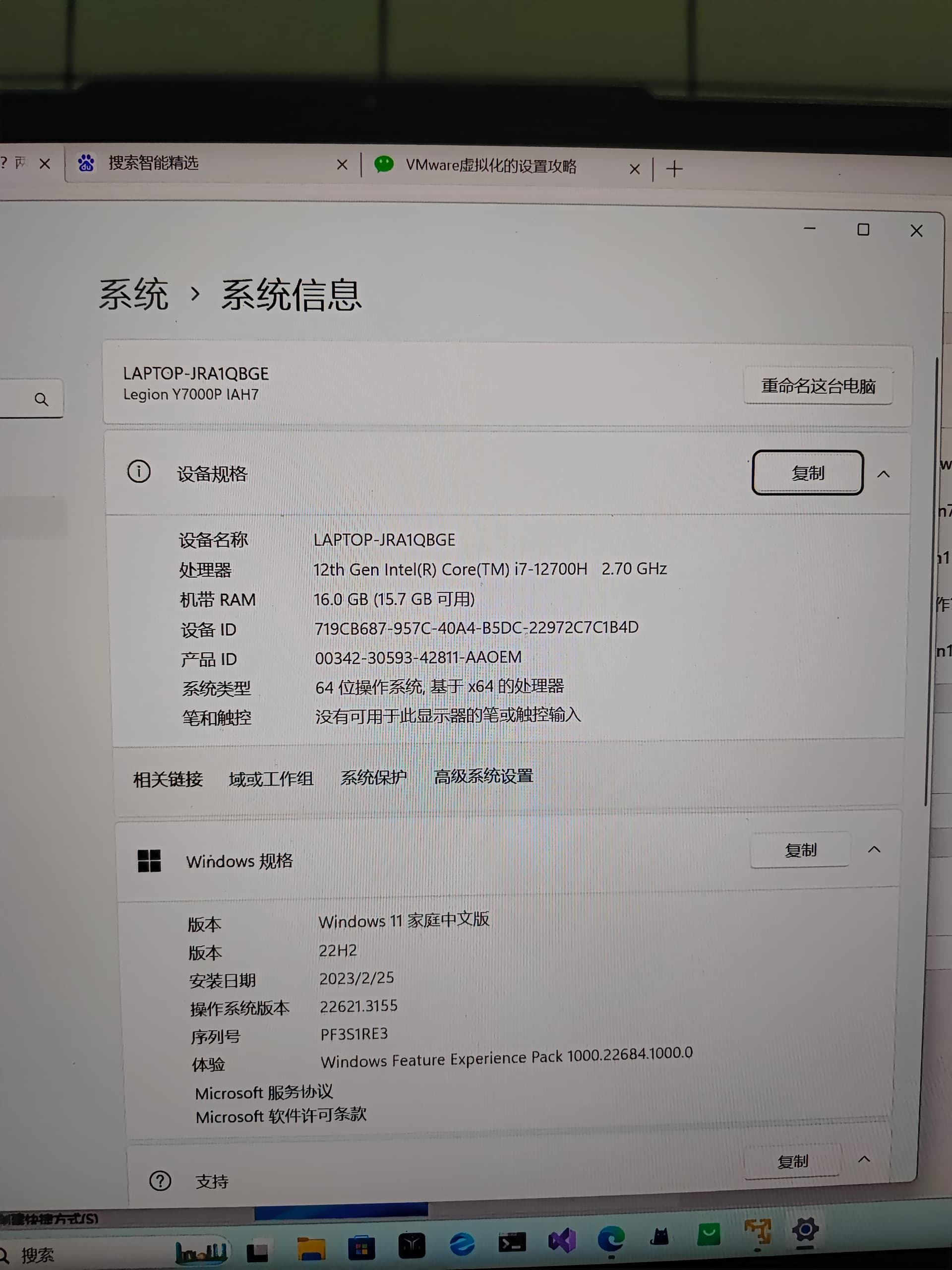Screen dimensions: 952x1270
Task: Open the Settings gear in the taskbar
Action: pyautogui.click(x=805, y=1230)
